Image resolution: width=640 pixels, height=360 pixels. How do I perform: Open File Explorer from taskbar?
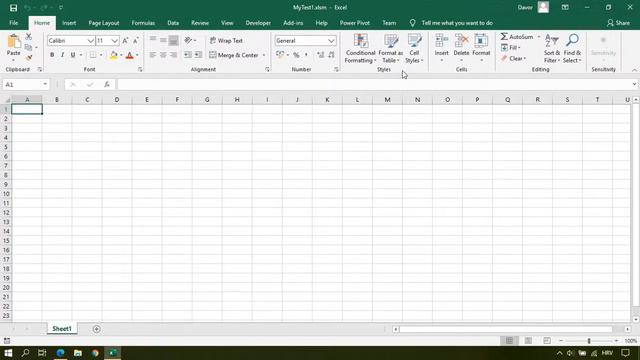78,353
